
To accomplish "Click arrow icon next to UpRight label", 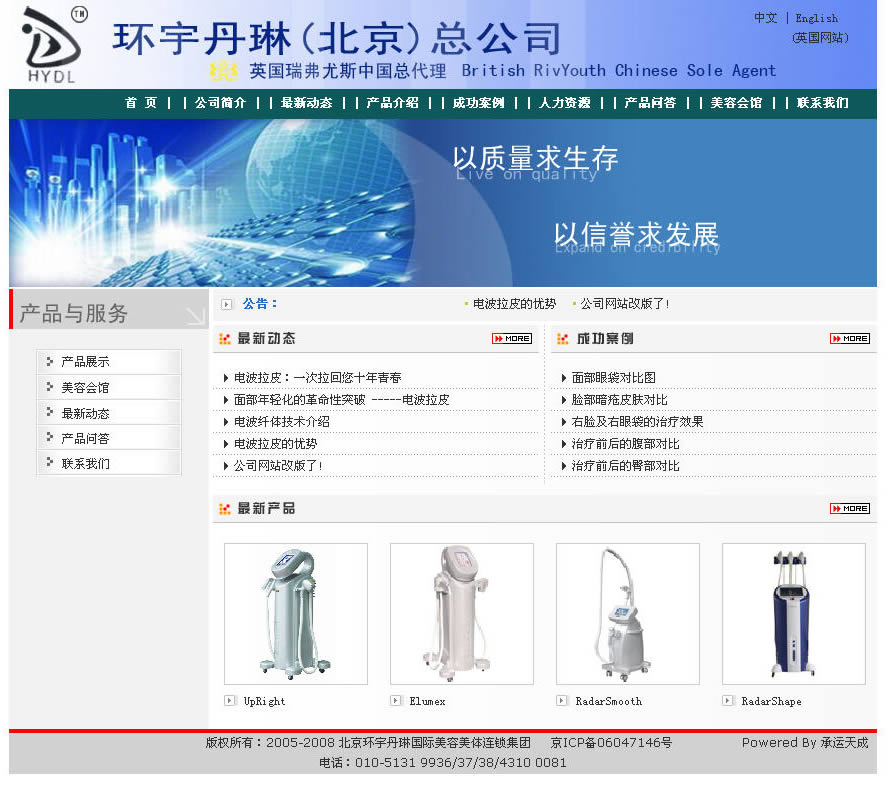I will click(x=229, y=701).
